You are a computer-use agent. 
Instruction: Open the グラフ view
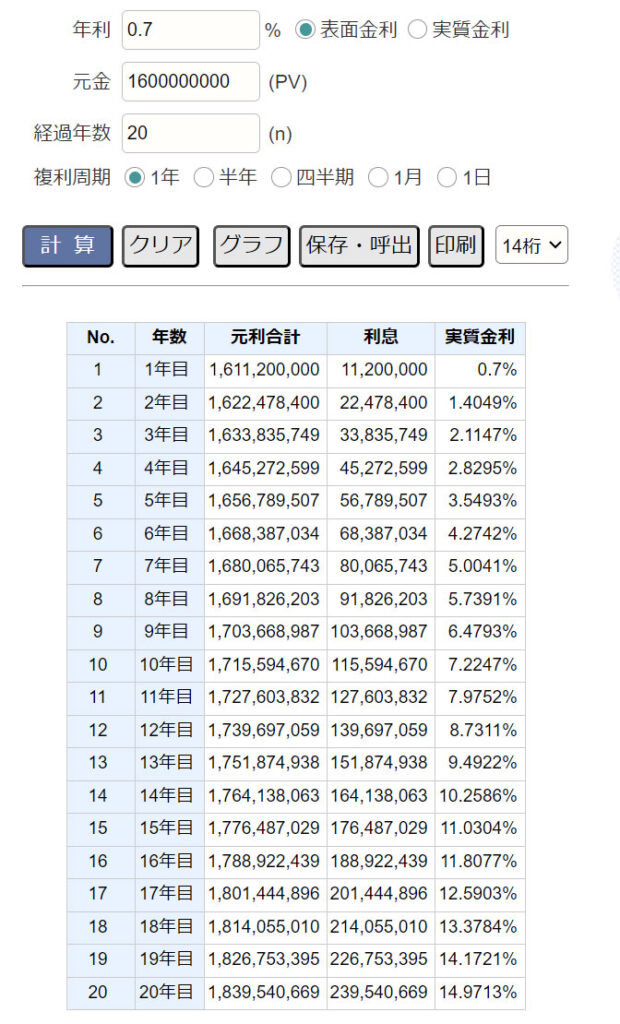(x=252, y=246)
